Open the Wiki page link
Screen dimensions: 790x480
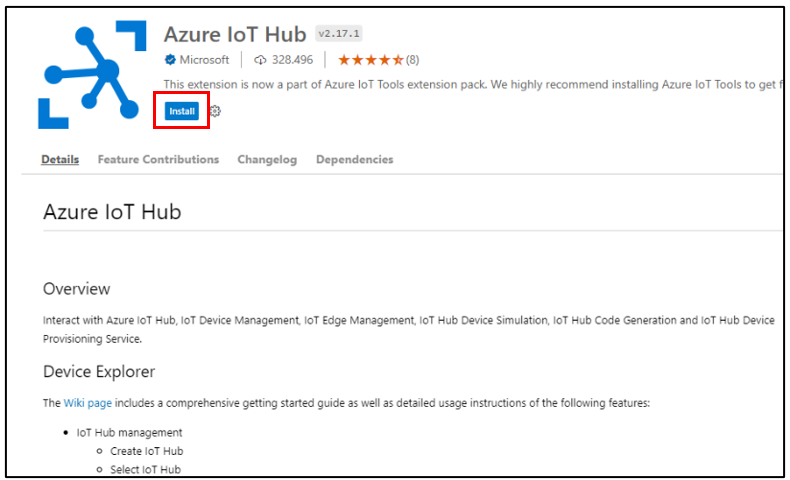click(x=88, y=403)
